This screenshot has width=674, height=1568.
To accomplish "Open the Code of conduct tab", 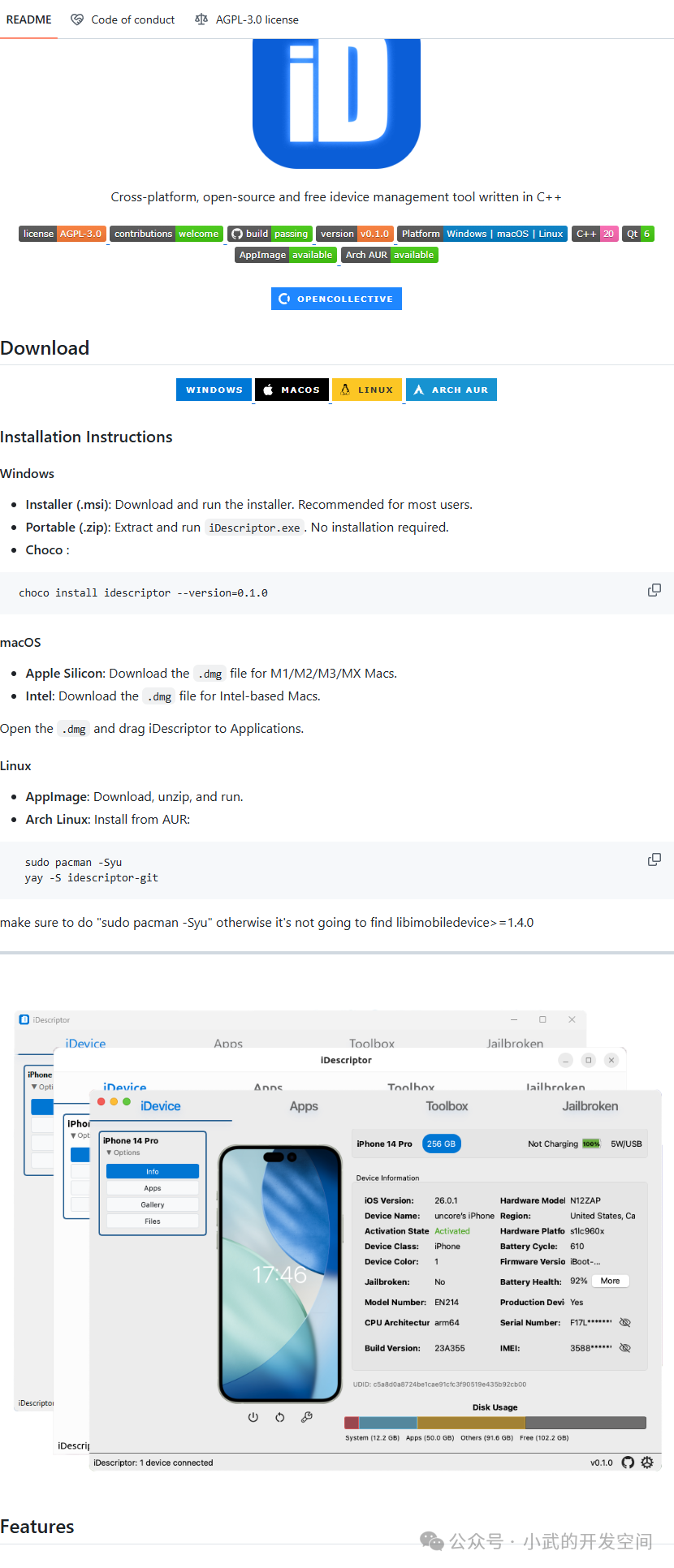I will pos(123,19).
